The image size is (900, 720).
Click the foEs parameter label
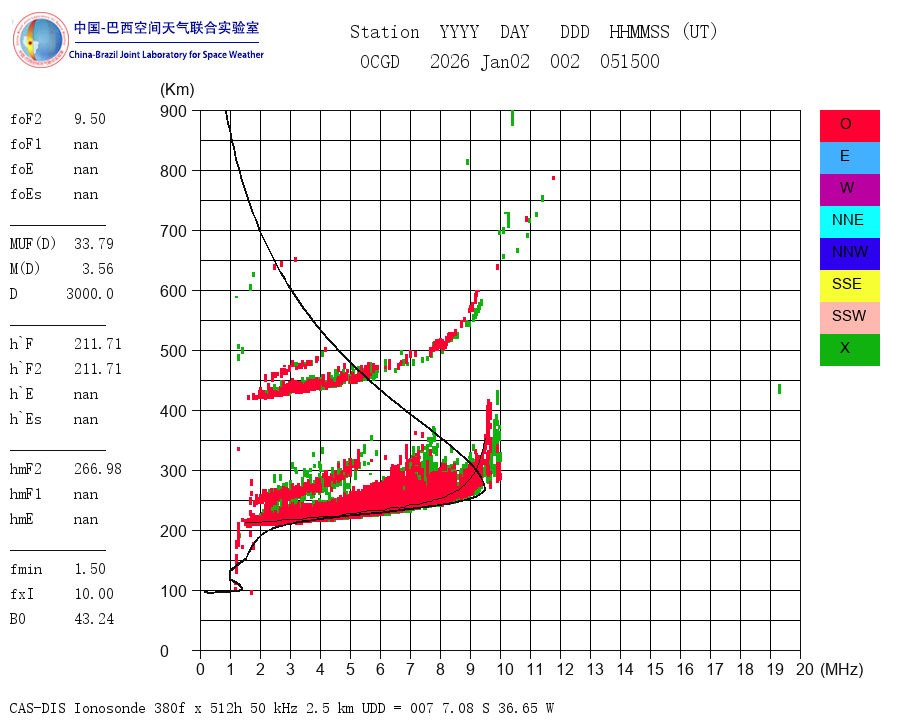(x=26, y=194)
